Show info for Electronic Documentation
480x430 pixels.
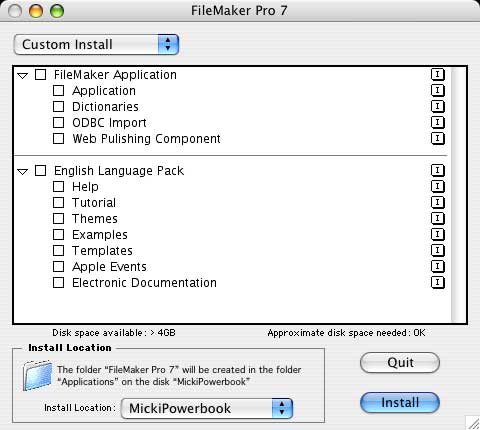[x=438, y=282]
